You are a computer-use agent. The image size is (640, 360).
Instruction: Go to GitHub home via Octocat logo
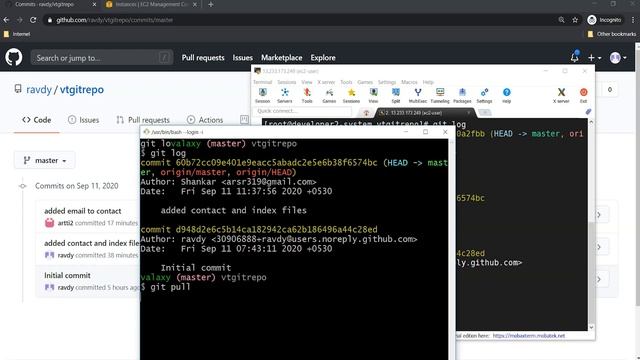(13, 57)
